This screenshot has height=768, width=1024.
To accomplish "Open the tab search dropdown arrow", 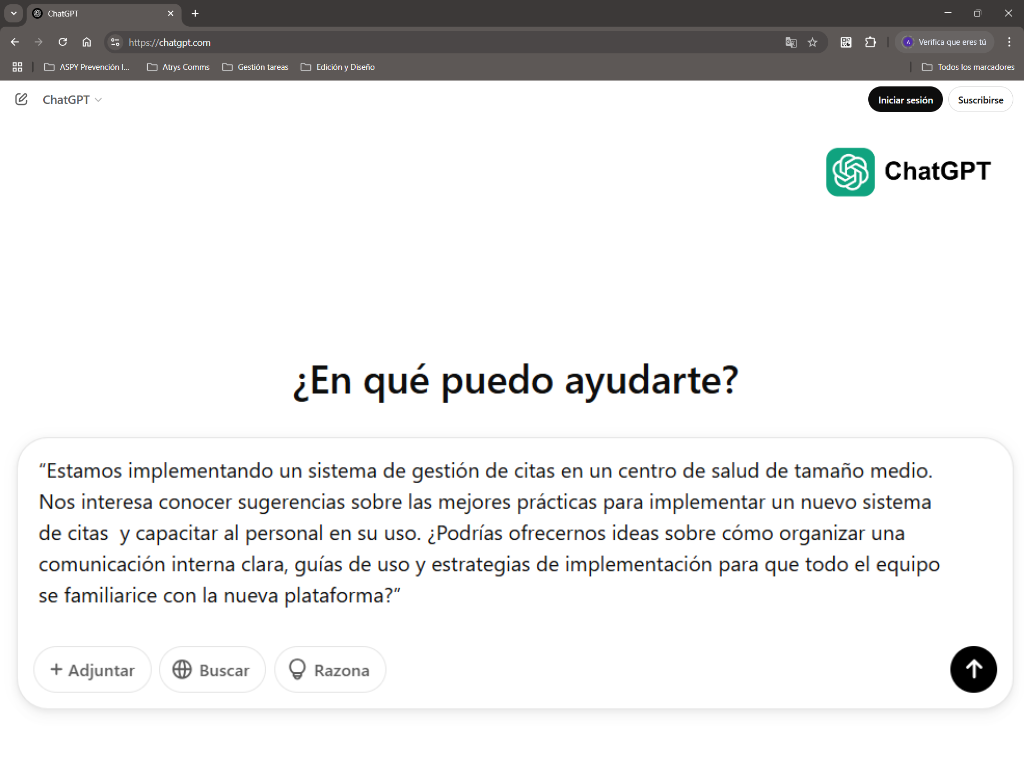I will tap(14, 13).
